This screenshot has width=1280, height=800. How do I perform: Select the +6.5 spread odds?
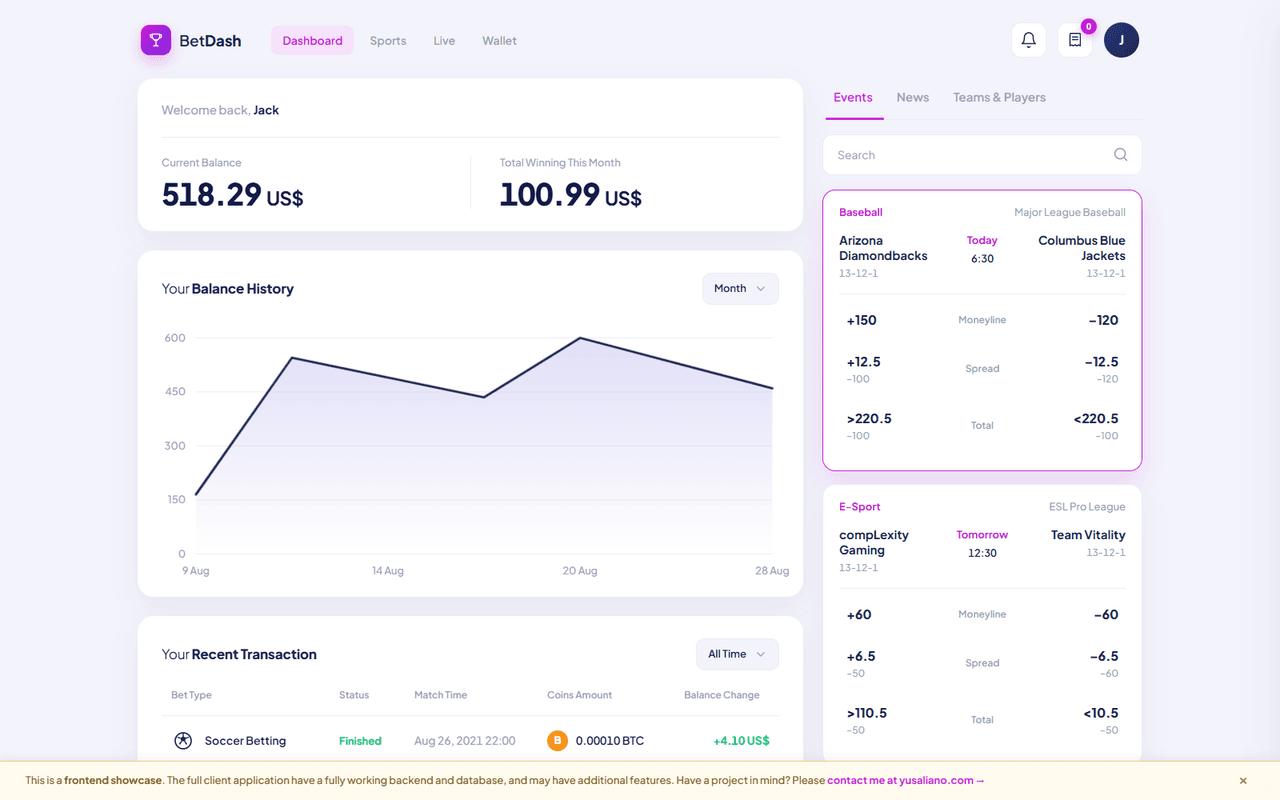pyautogui.click(x=861, y=663)
